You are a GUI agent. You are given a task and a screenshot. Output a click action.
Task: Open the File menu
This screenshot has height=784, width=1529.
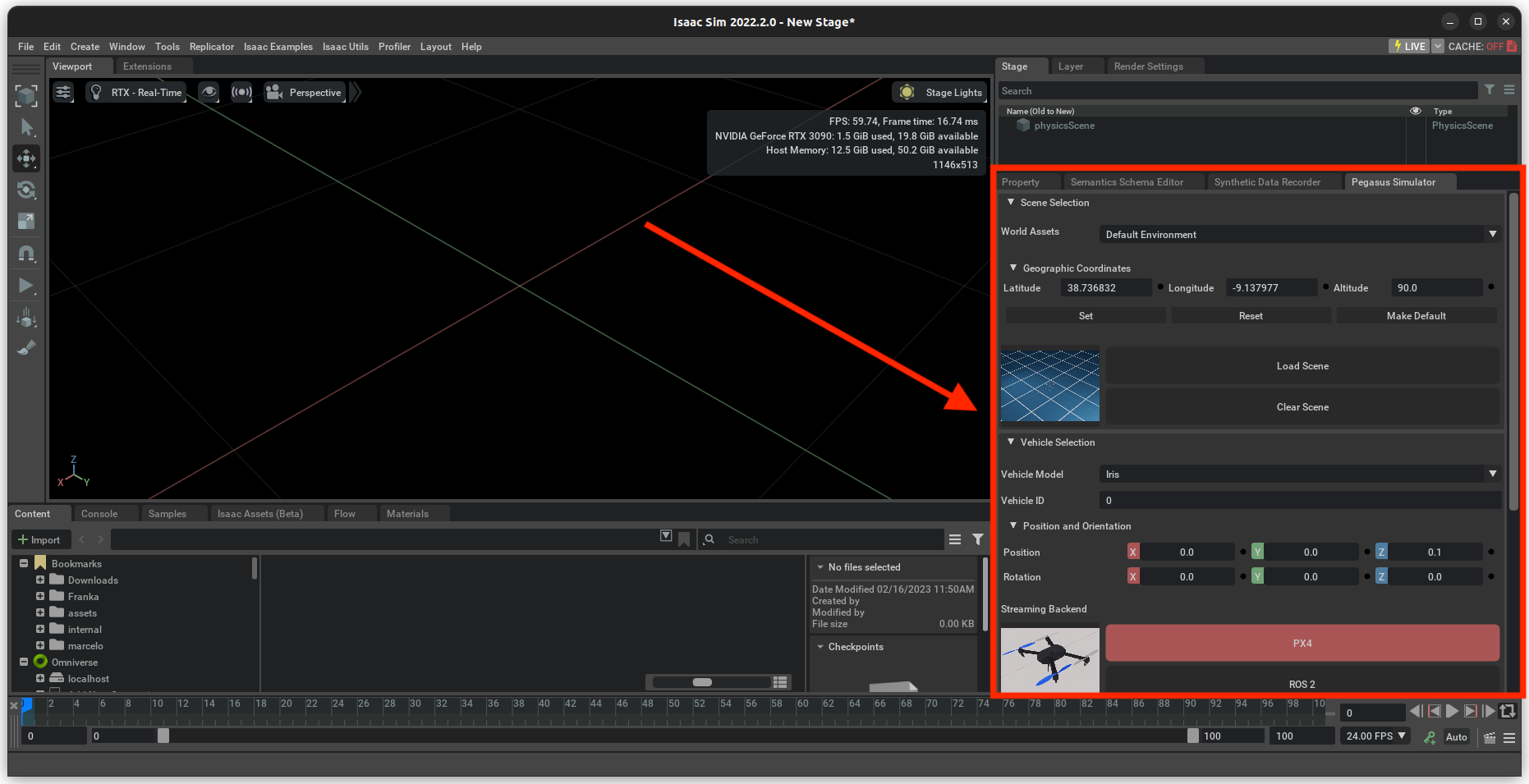[25, 46]
